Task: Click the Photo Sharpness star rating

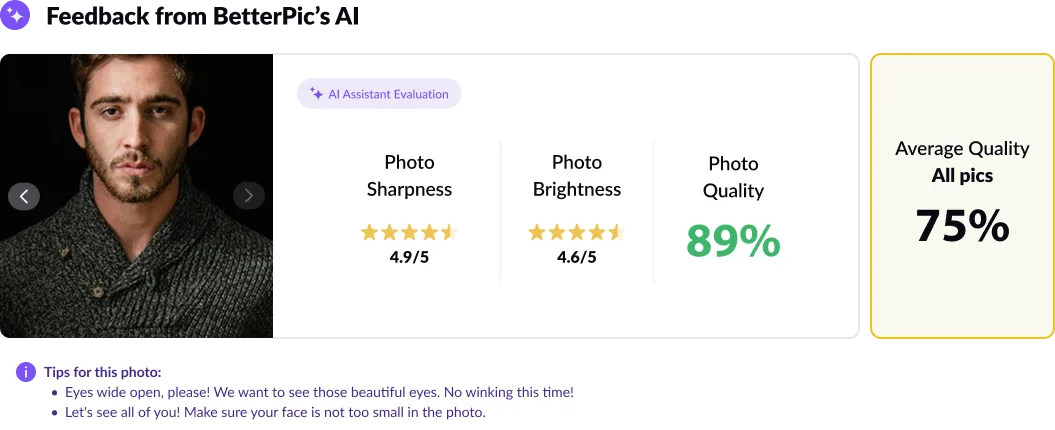Action: point(408,233)
